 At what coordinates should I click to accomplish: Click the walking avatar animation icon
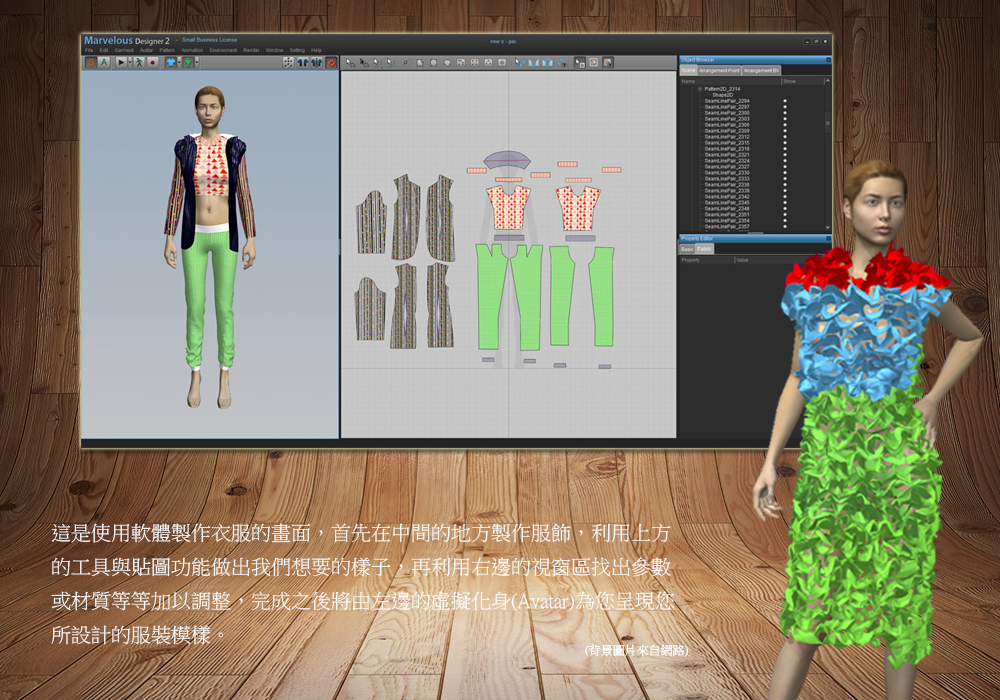(x=138, y=62)
